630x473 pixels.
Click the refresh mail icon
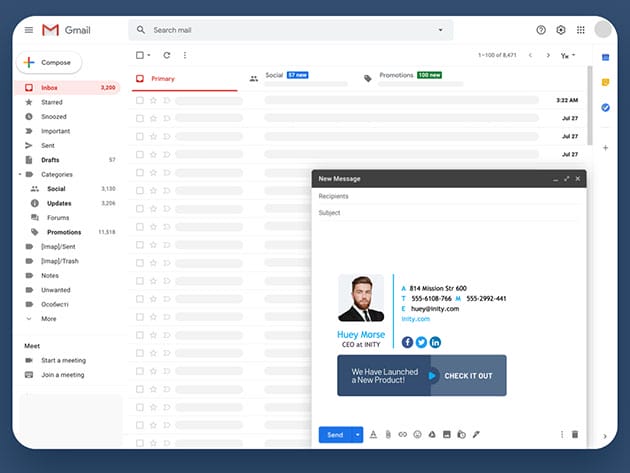tap(166, 55)
